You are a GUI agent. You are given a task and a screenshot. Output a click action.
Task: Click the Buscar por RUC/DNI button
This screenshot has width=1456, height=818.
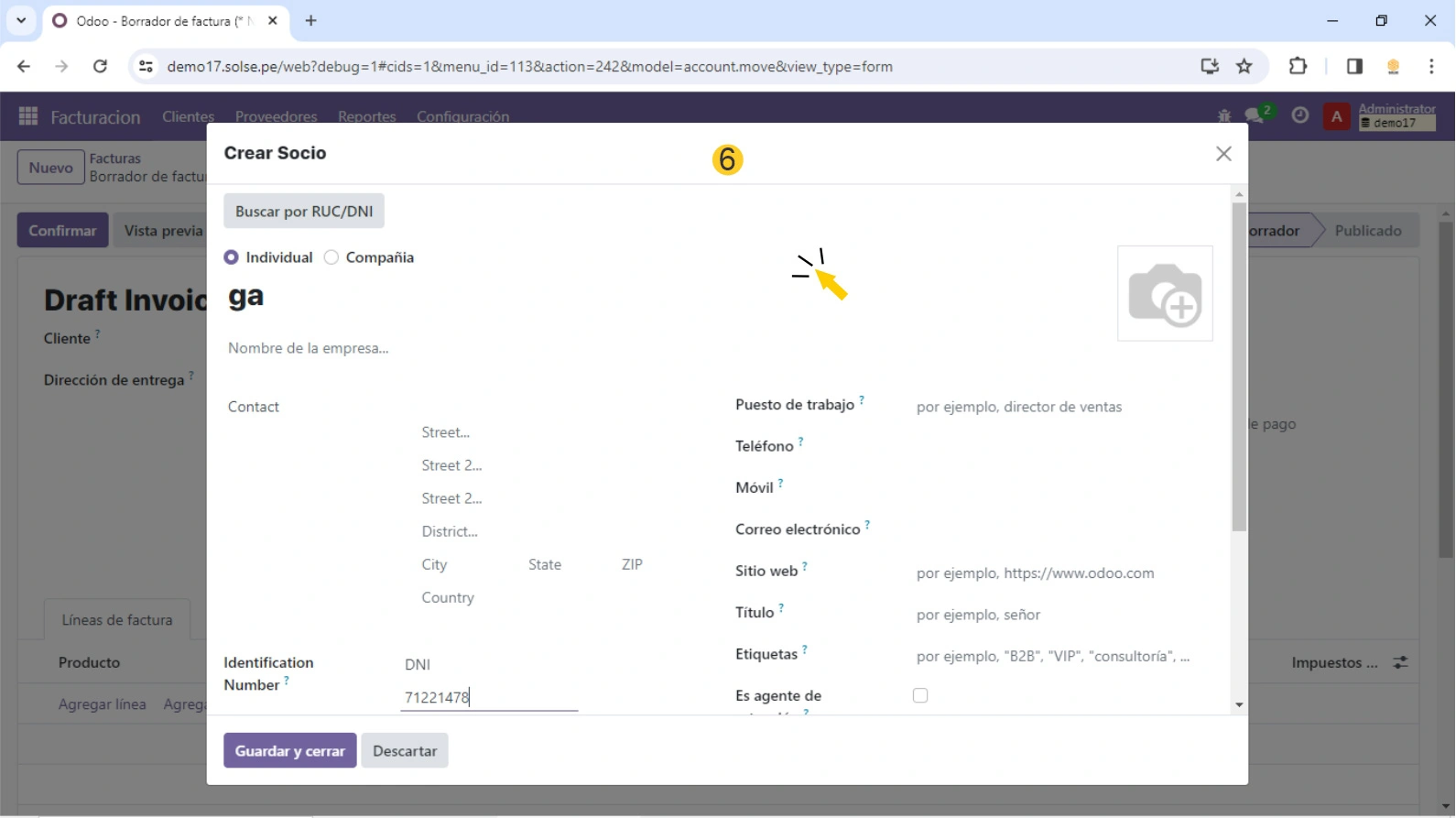click(x=304, y=212)
